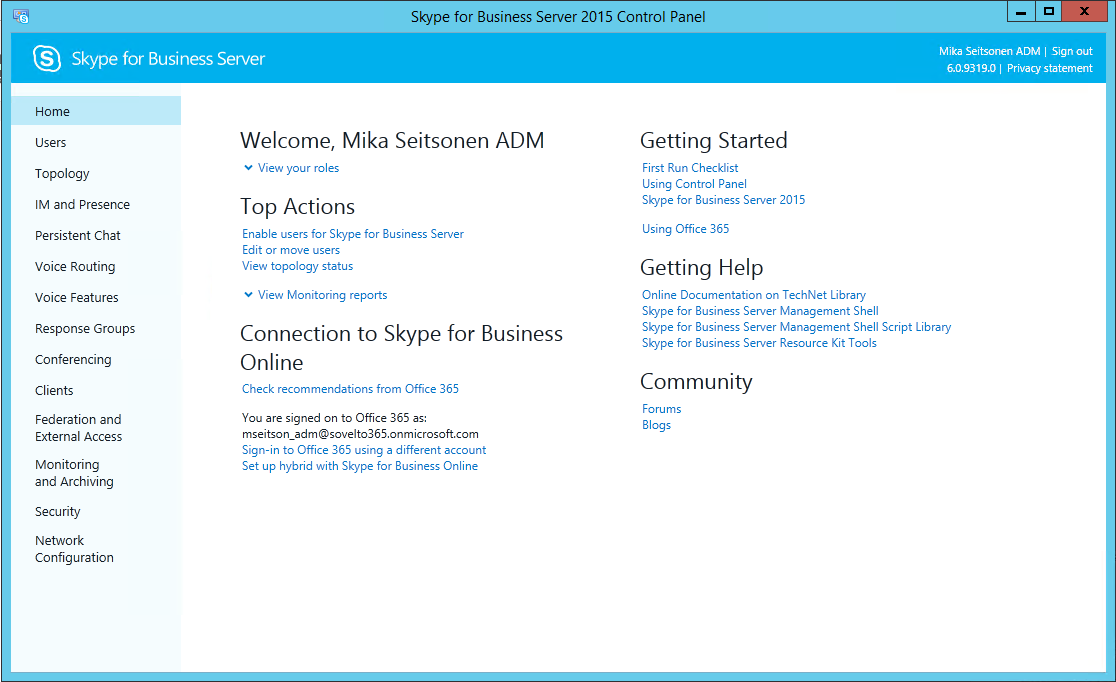The image size is (1116, 682).
Task: Click the version number 6.0.9319.0
Action: coord(971,68)
